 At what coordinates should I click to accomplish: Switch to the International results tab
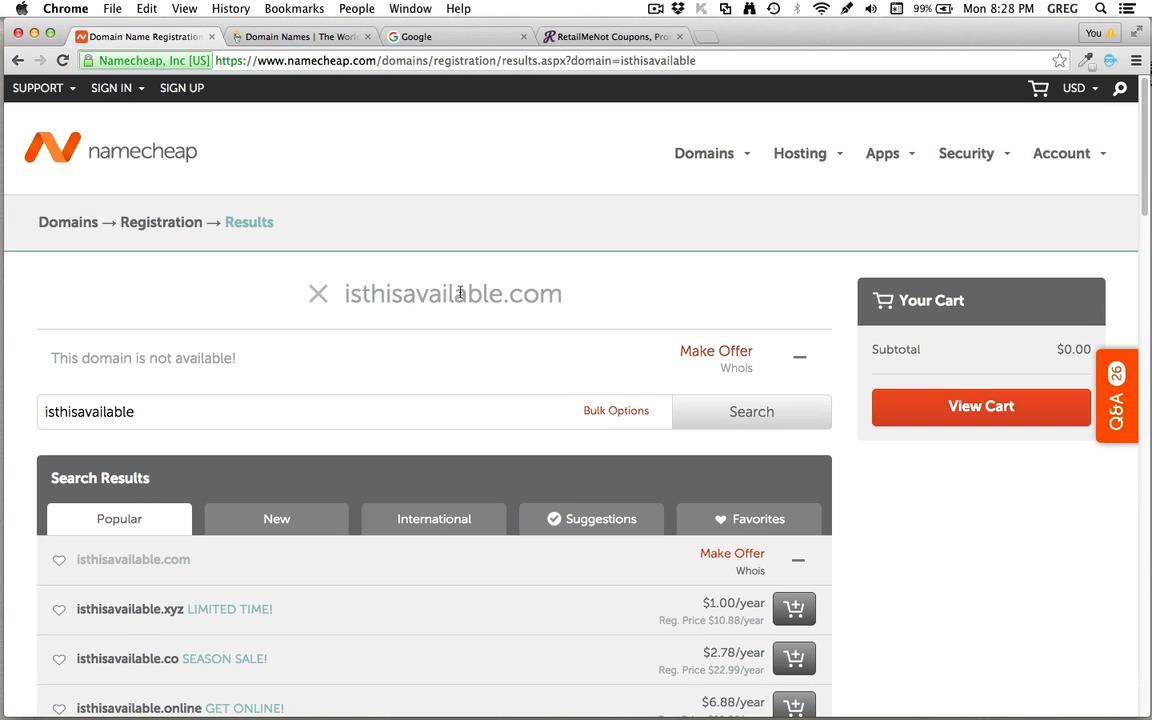click(x=433, y=519)
